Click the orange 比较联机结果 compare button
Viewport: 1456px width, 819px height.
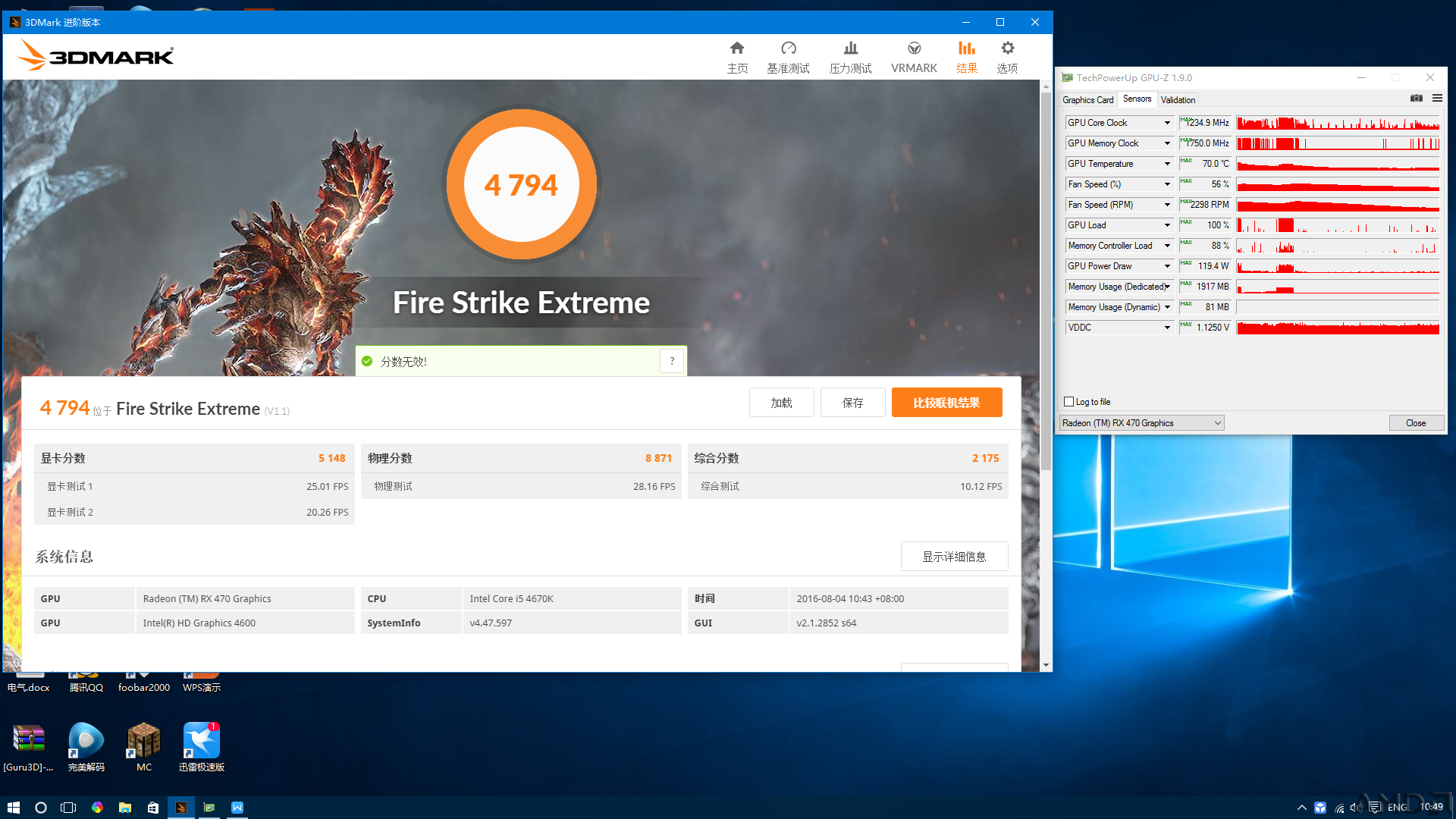[946, 403]
